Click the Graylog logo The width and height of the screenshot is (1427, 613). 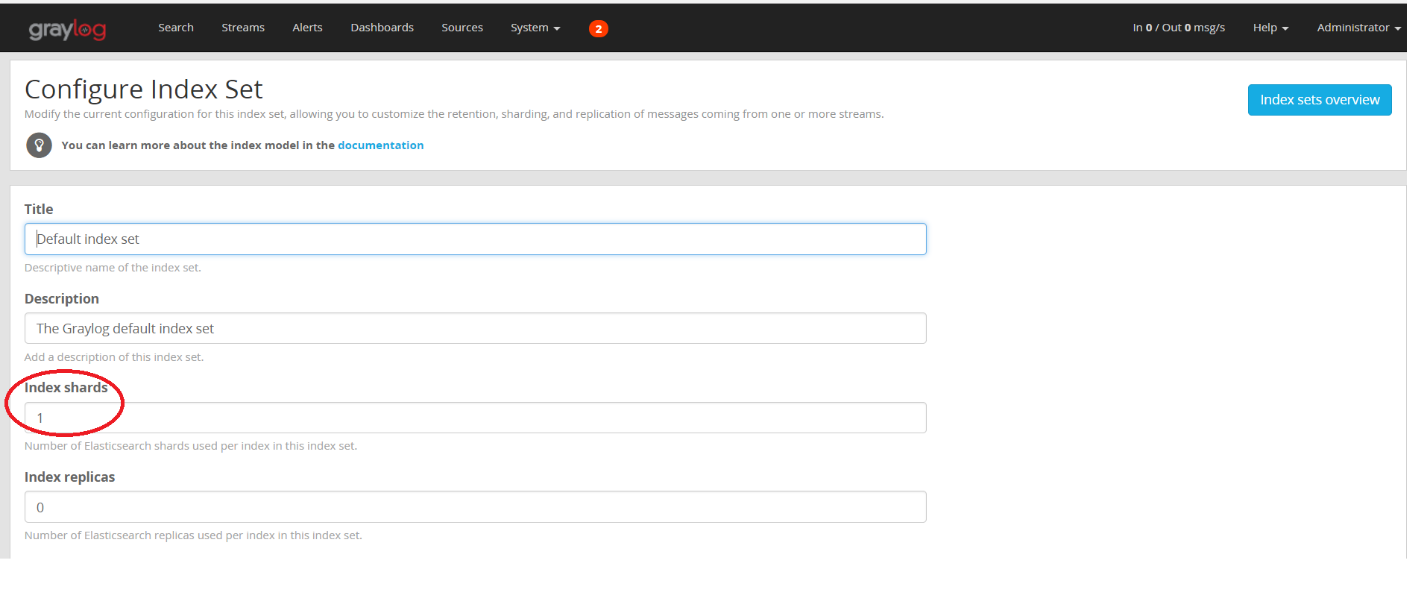pyautogui.click(x=67, y=29)
